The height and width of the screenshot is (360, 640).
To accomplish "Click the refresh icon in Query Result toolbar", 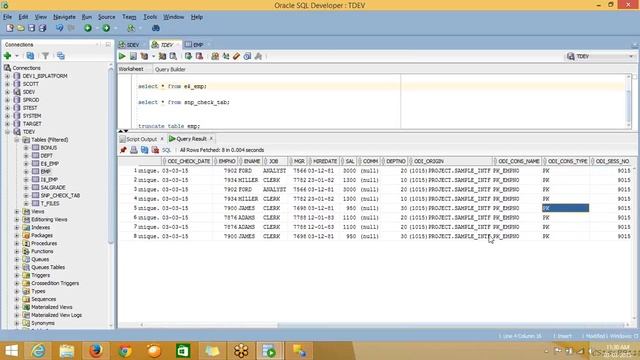I will pyautogui.click(x=144, y=150).
